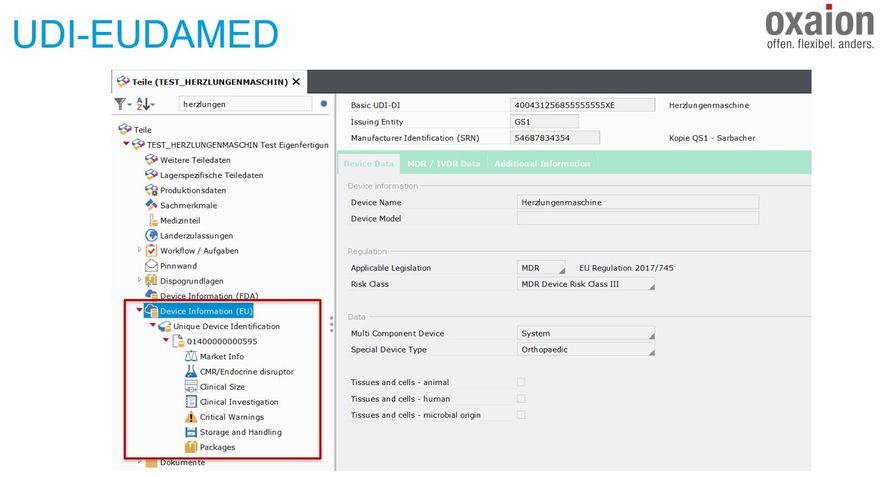Select the Storage and Handling tree item
The image size is (880, 477).
point(241,432)
